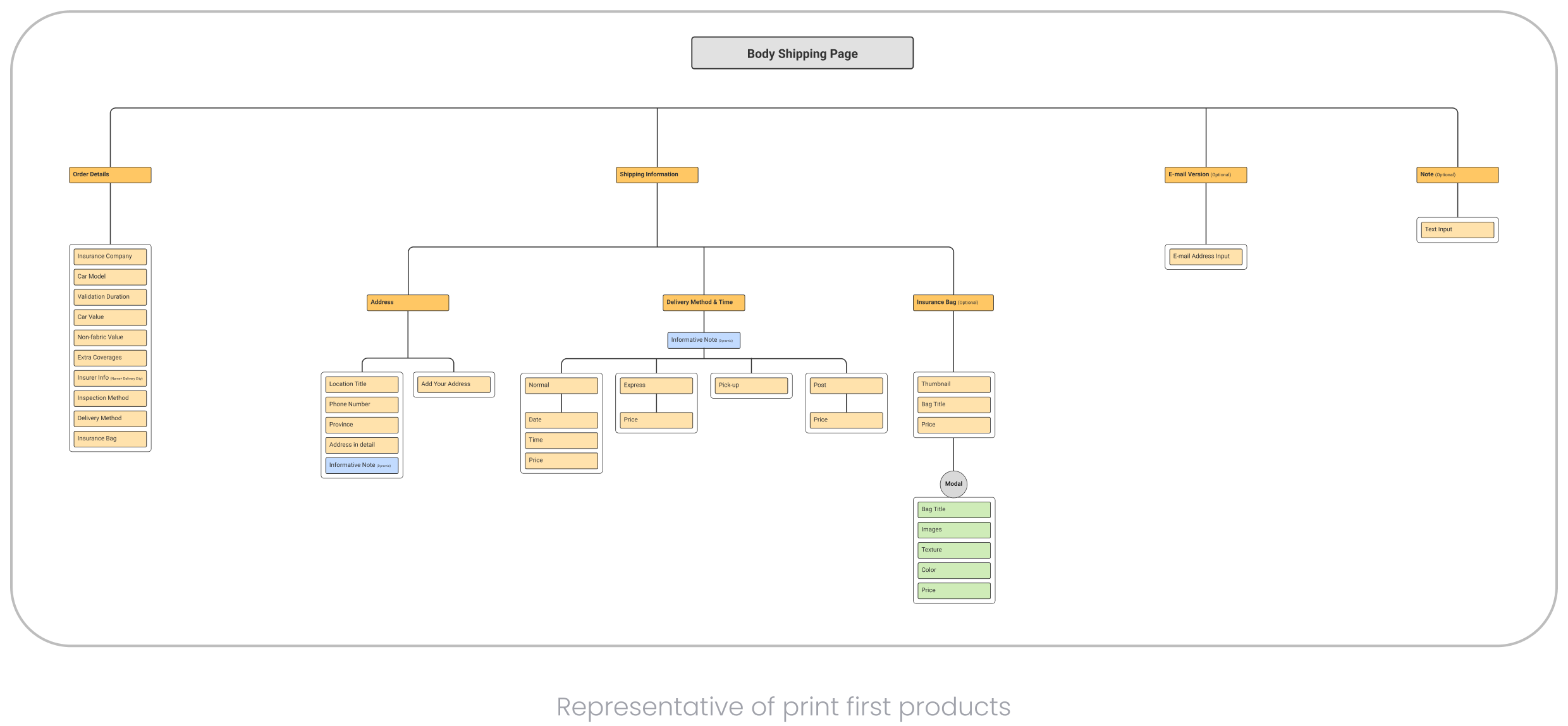The width and height of the screenshot is (1568, 726).
Task: Click the green Texture item in modal
Action: point(953,550)
